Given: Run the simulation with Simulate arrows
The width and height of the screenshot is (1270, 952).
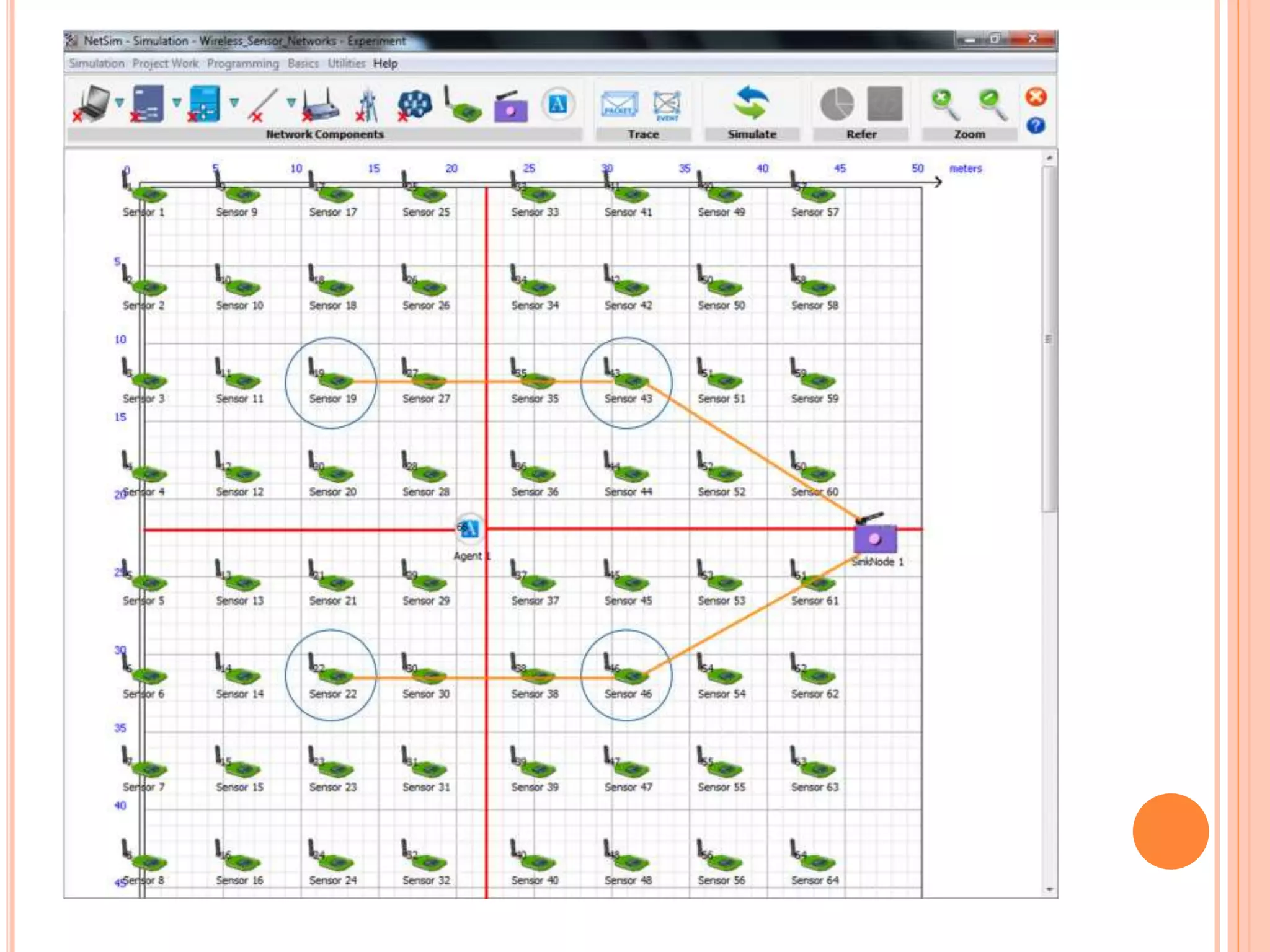Looking at the screenshot, I should [751, 103].
